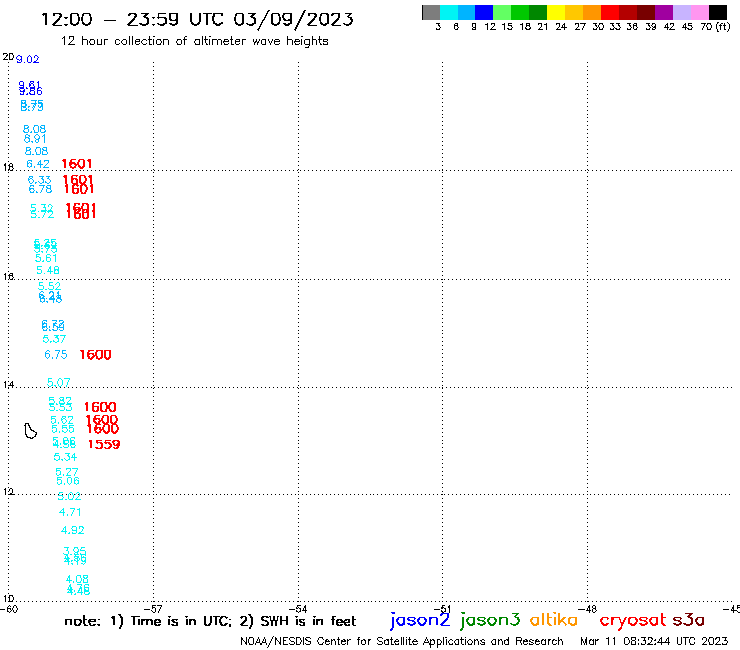This screenshot has width=740, height=650.
Task: Click the subtitle '12 hour collection of altimeter wave heights'
Action: (x=194, y=41)
